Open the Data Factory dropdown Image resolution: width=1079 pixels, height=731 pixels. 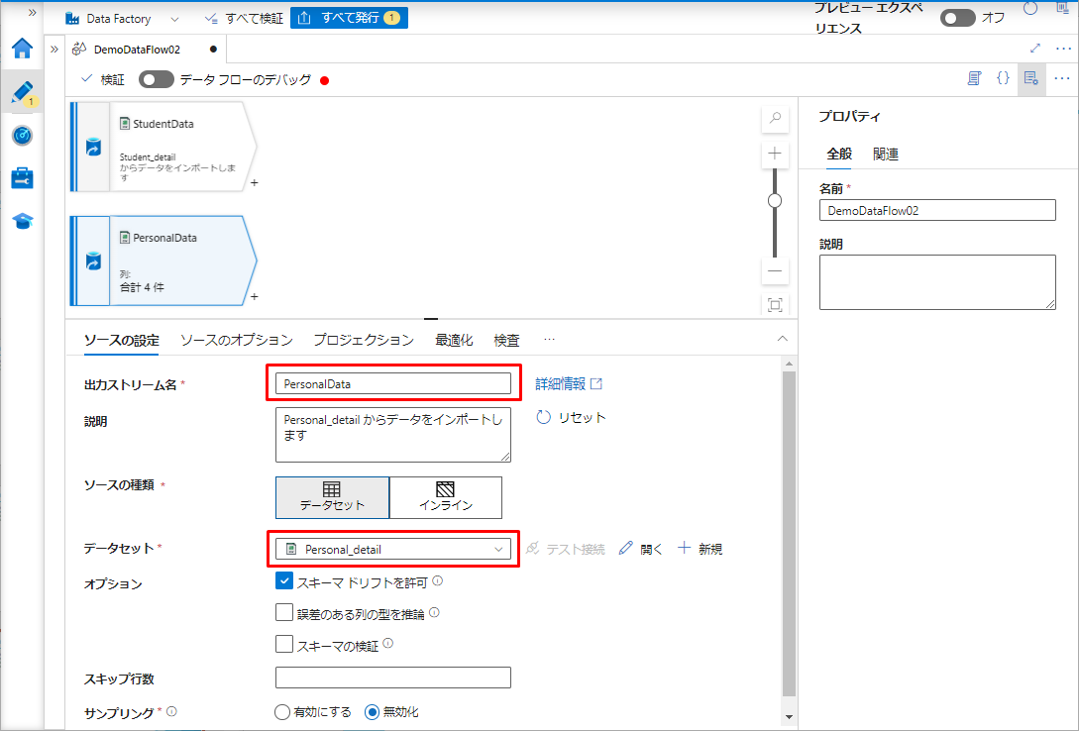click(122, 19)
